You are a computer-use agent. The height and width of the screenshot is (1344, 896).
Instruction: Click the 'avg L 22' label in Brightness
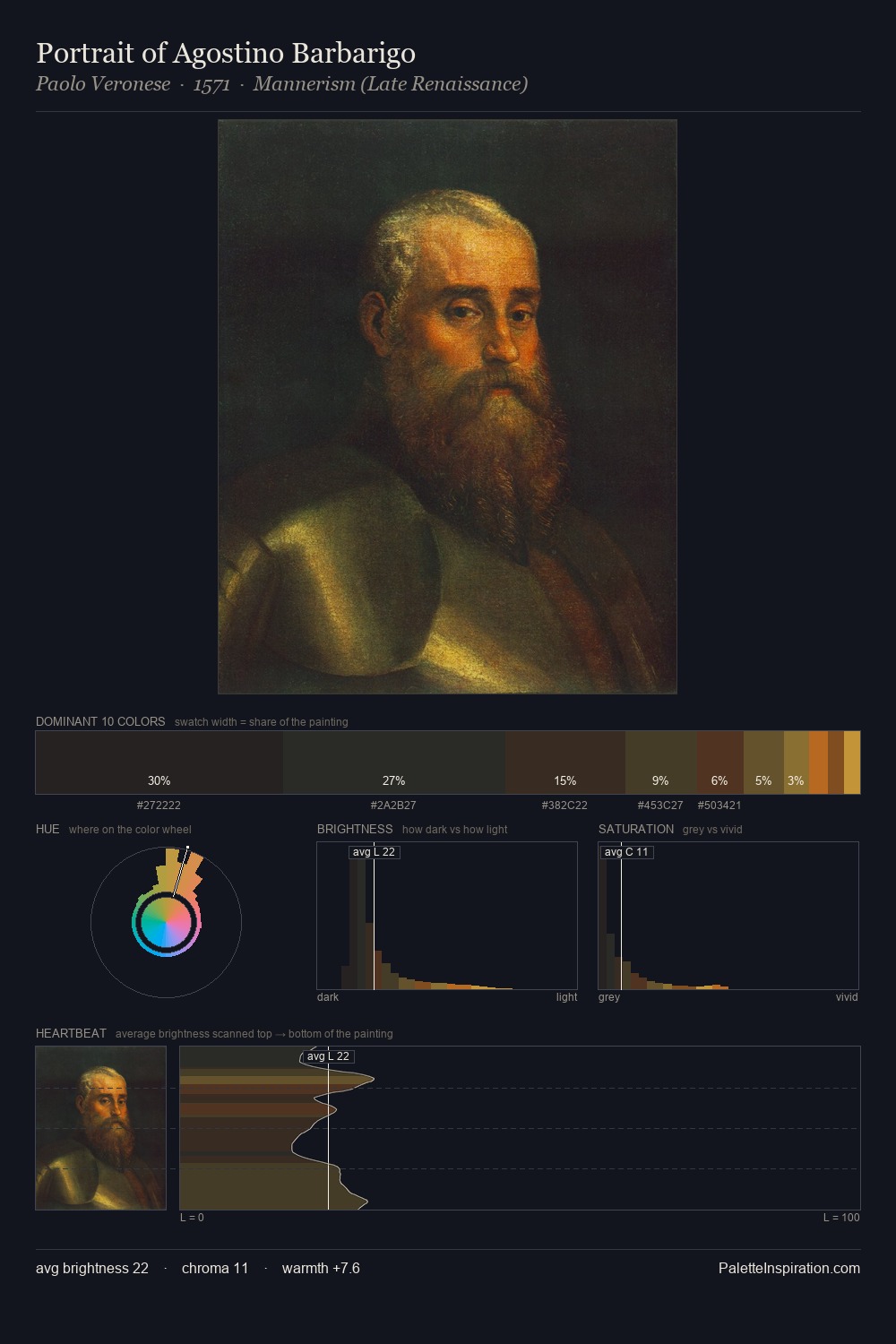coord(374,852)
